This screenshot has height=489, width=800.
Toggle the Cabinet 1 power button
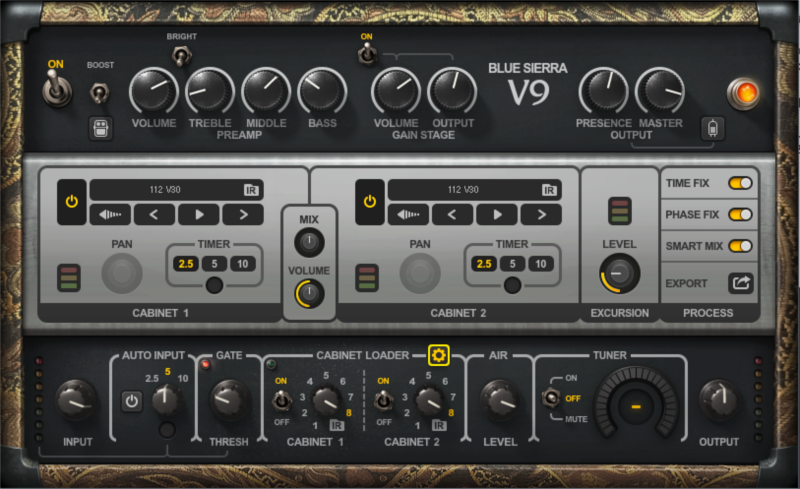(x=71, y=202)
